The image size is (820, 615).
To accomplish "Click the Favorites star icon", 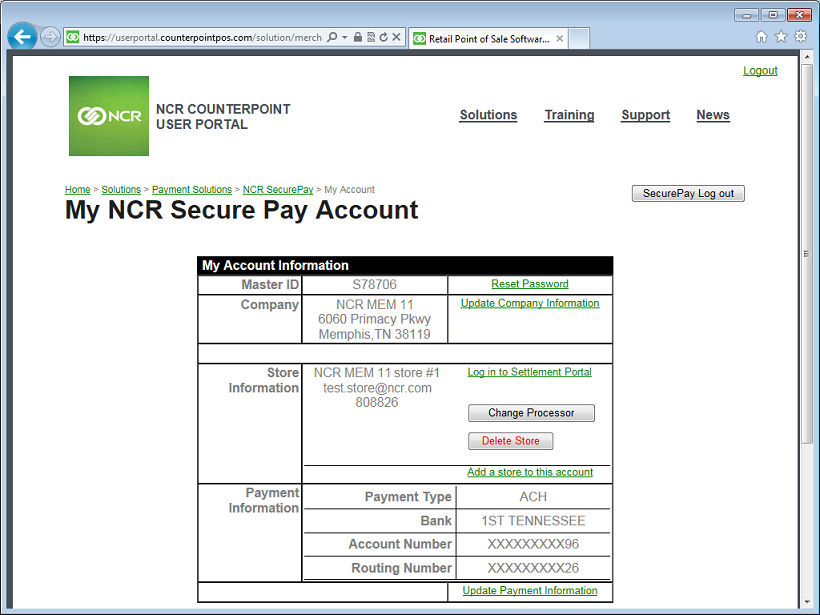I will 781,36.
